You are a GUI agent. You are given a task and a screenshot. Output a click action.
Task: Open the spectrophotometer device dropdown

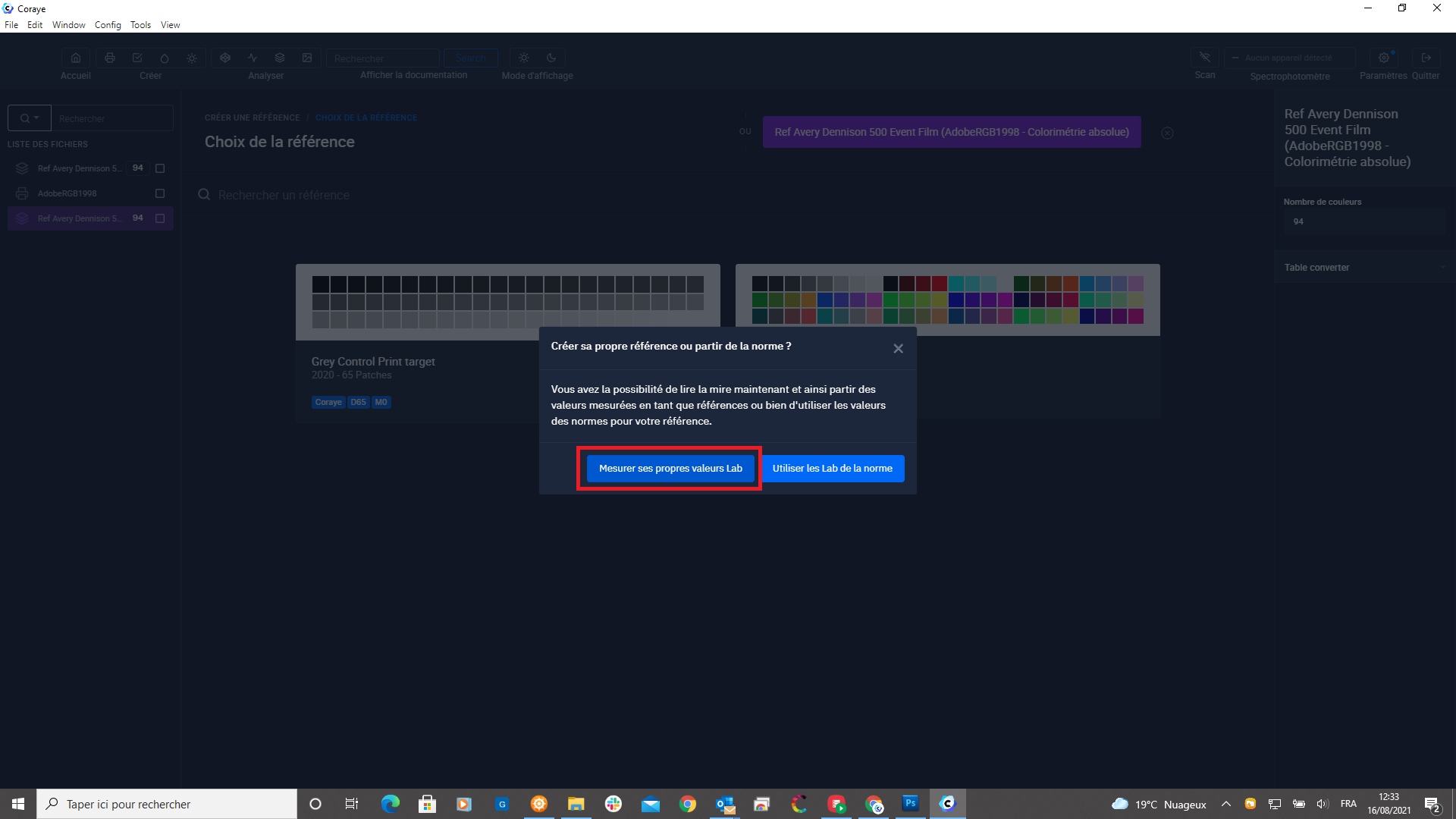click(x=1289, y=58)
